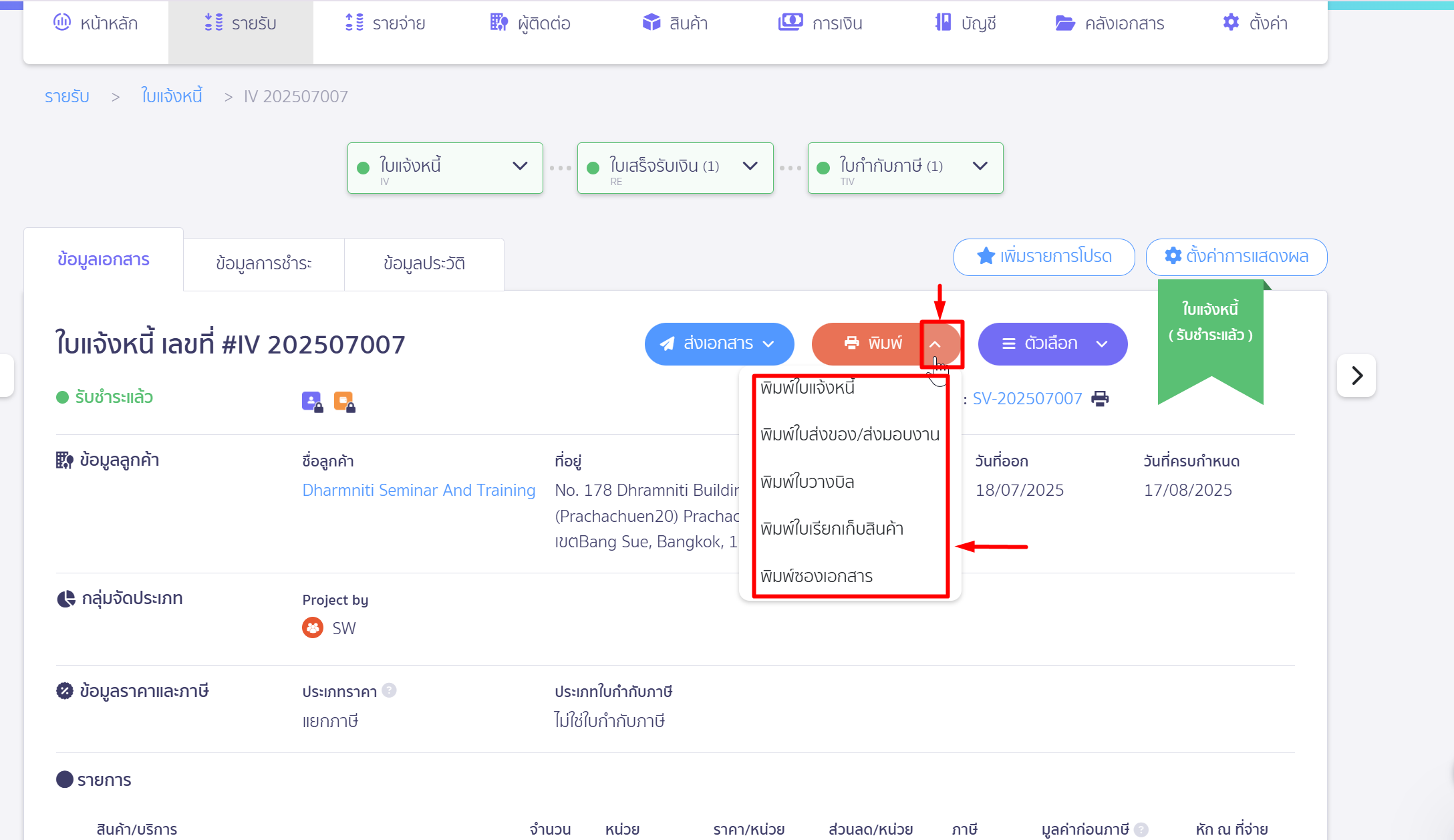Open the ตัวเลือก options dropdown
The image size is (1454, 840).
[1053, 344]
